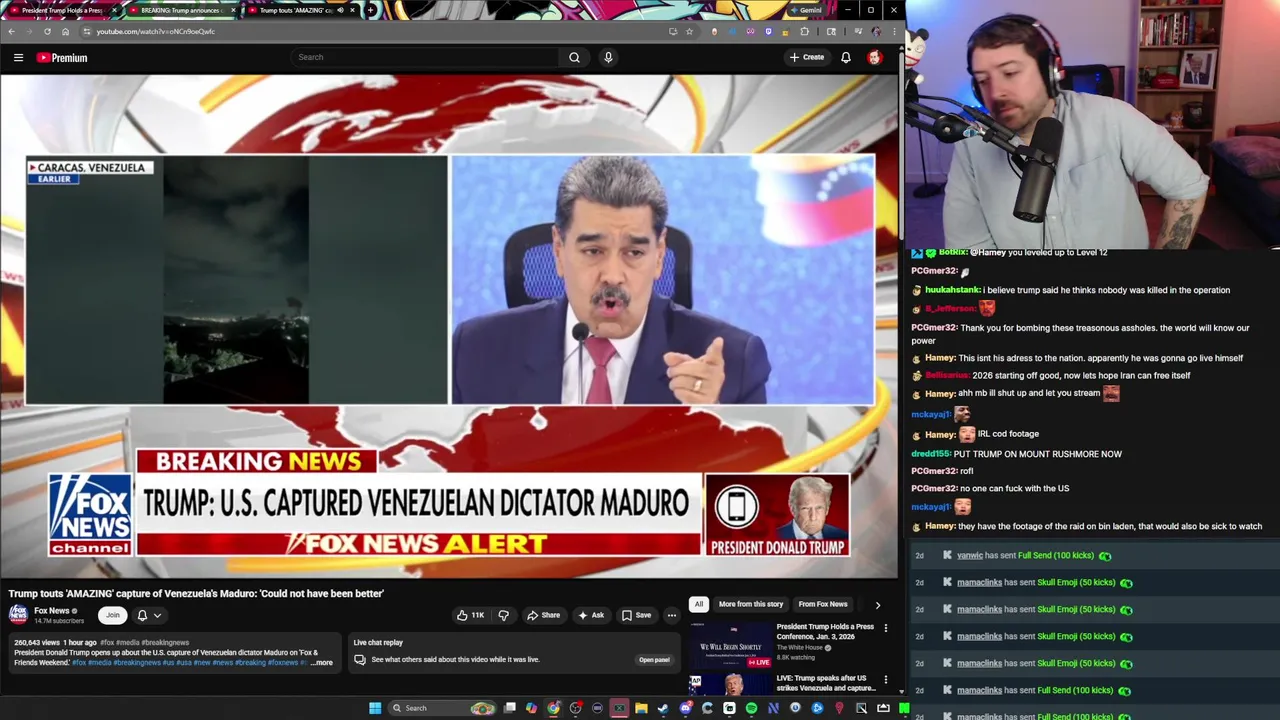The image size is (1280, 720).
Task: Open YouTube account avatar menu
Action: click(875, 57)
